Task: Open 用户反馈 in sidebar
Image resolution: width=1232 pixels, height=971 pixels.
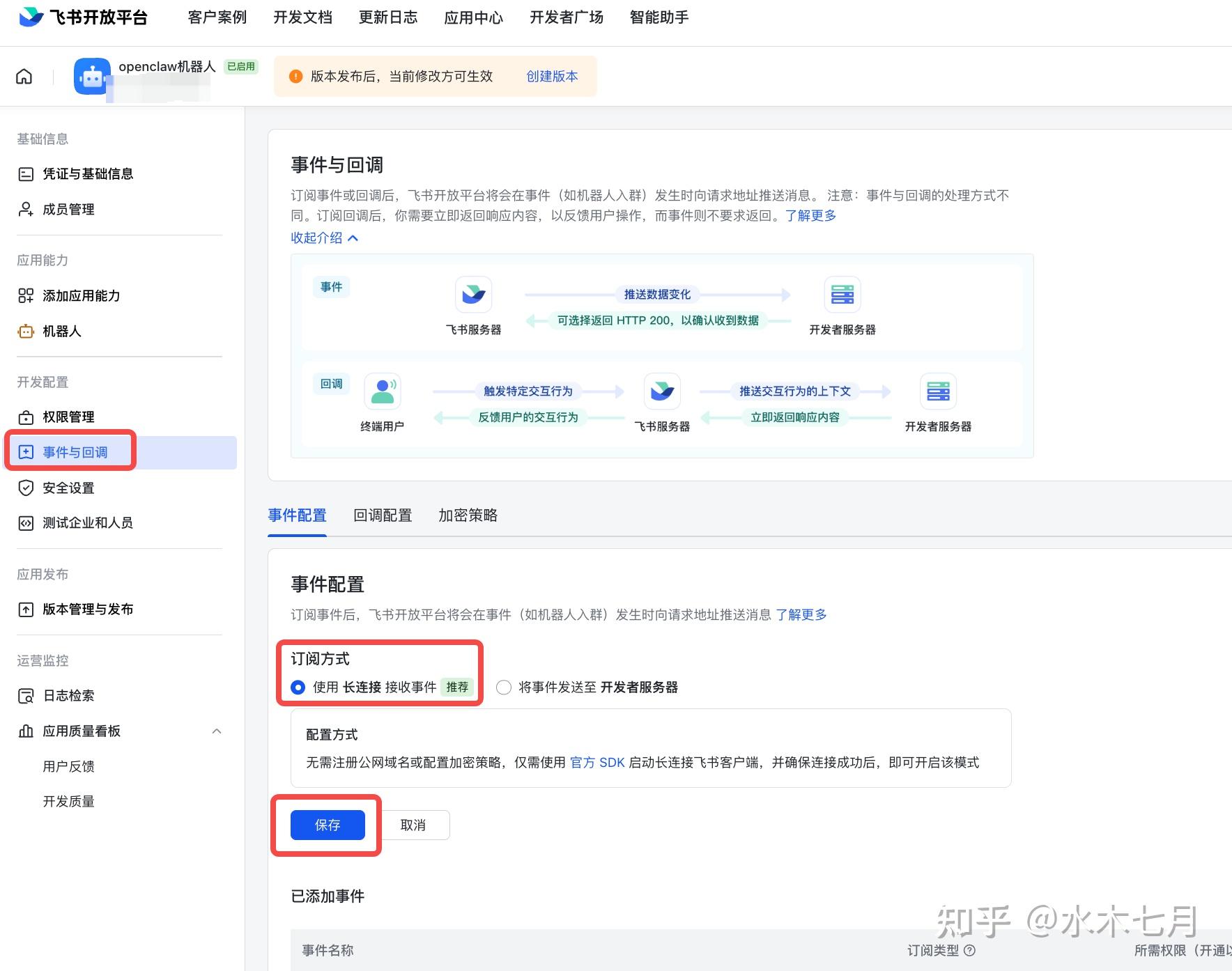Action: [68, 766]
